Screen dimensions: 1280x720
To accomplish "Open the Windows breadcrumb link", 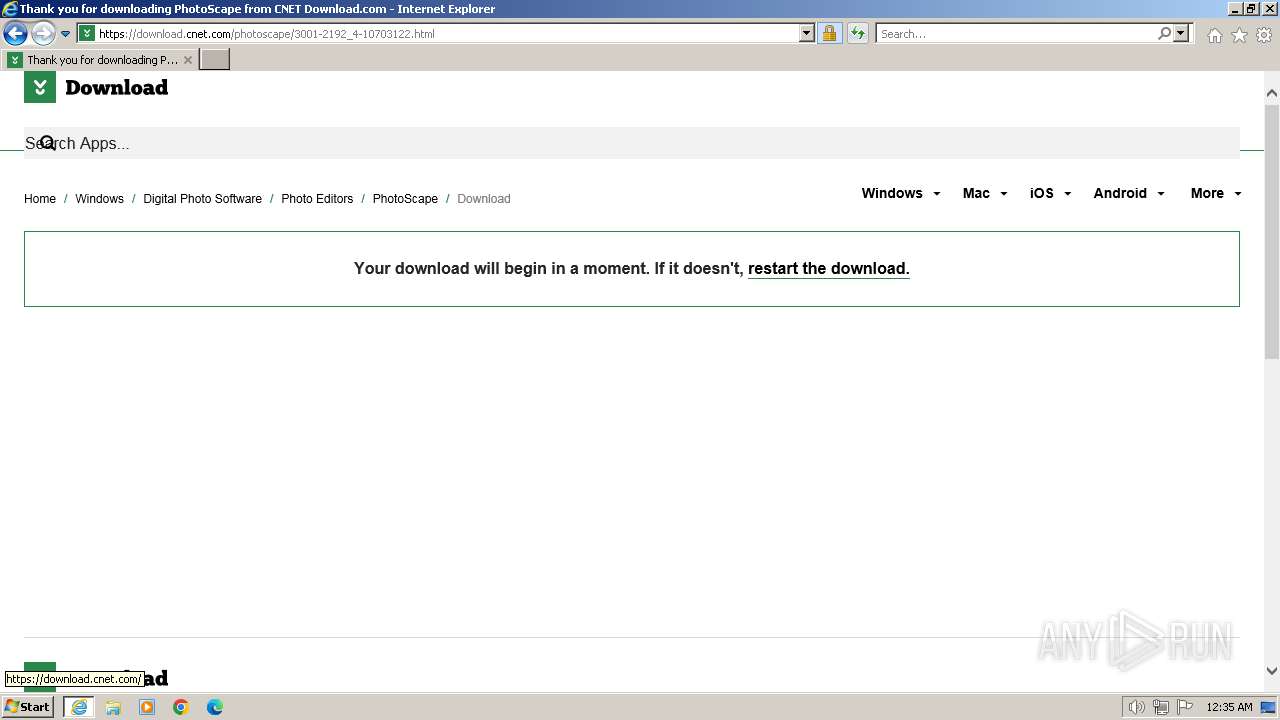I will click(x=99, y=199).
